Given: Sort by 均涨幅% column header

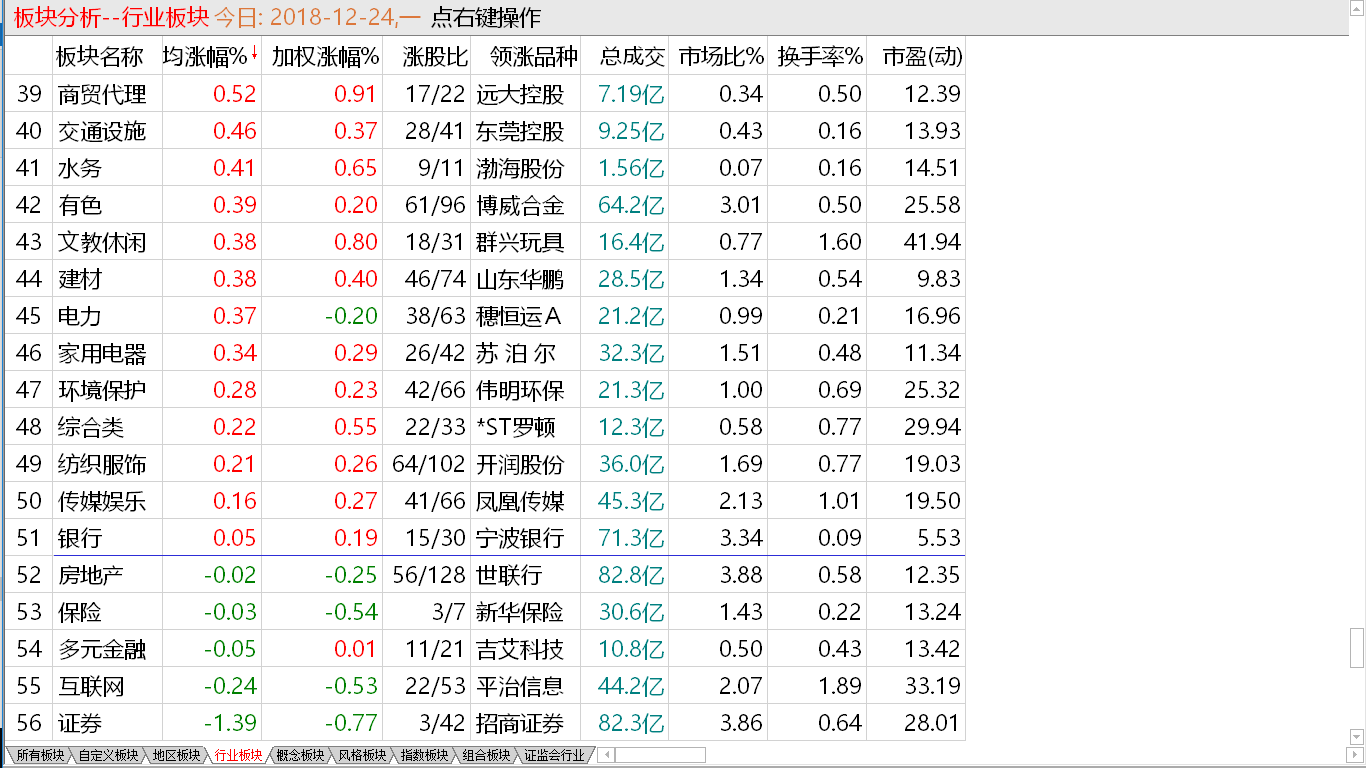Looking at the screenshot, I should click(211, 56).
